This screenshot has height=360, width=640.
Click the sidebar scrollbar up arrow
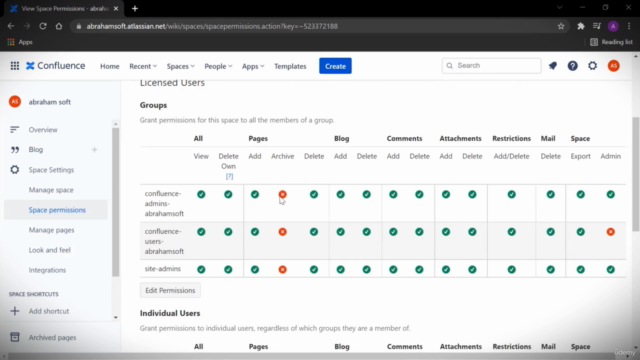pyautogui.click(x=116, y=124)
